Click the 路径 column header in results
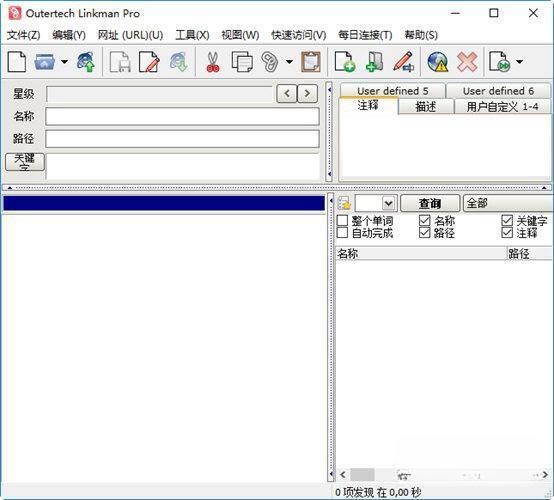Screen dimensions: 554x500 (529, 254)
